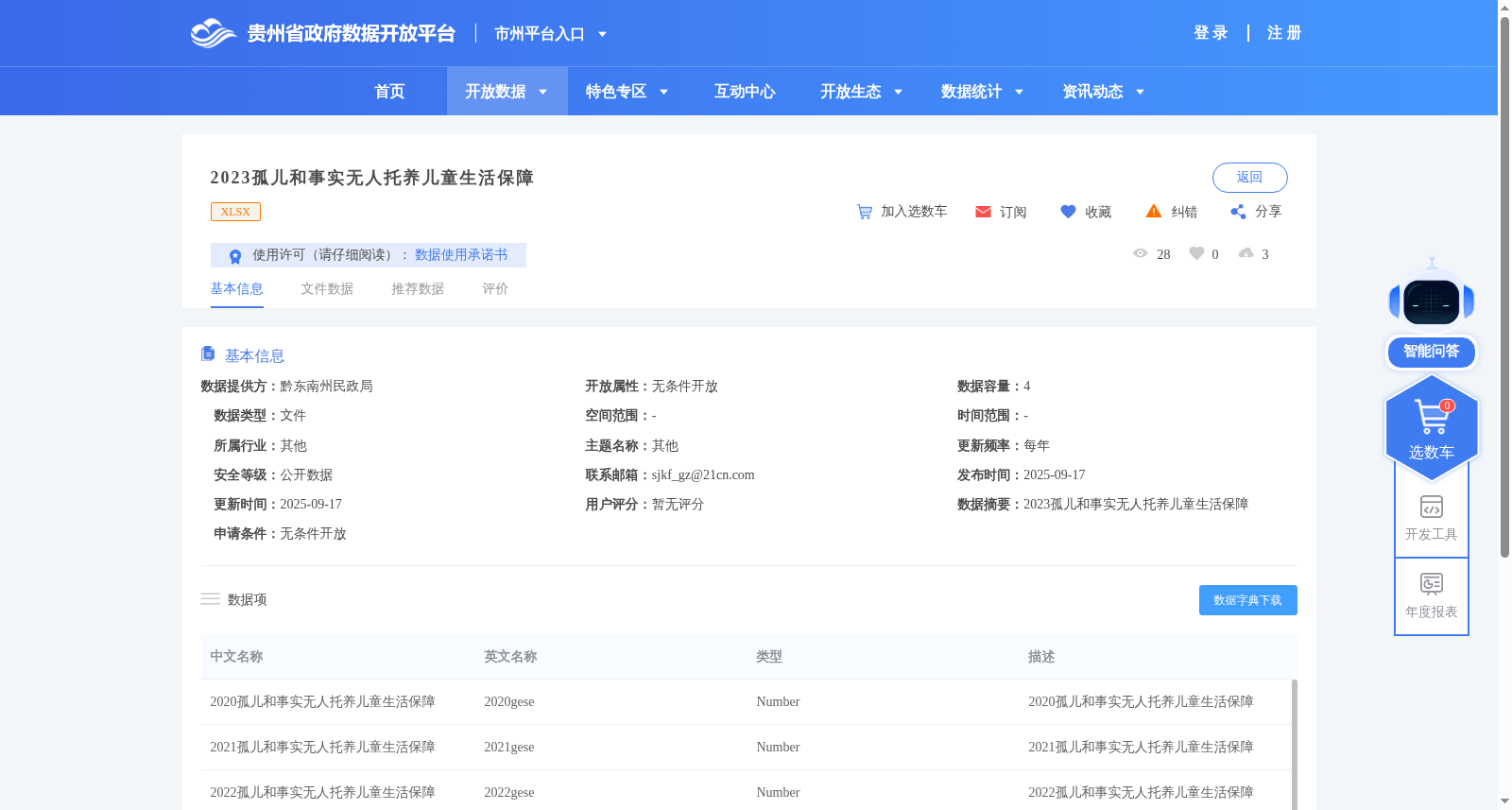Click the cloud download-count icon
1512x810 pixels.
point(1246,253)
